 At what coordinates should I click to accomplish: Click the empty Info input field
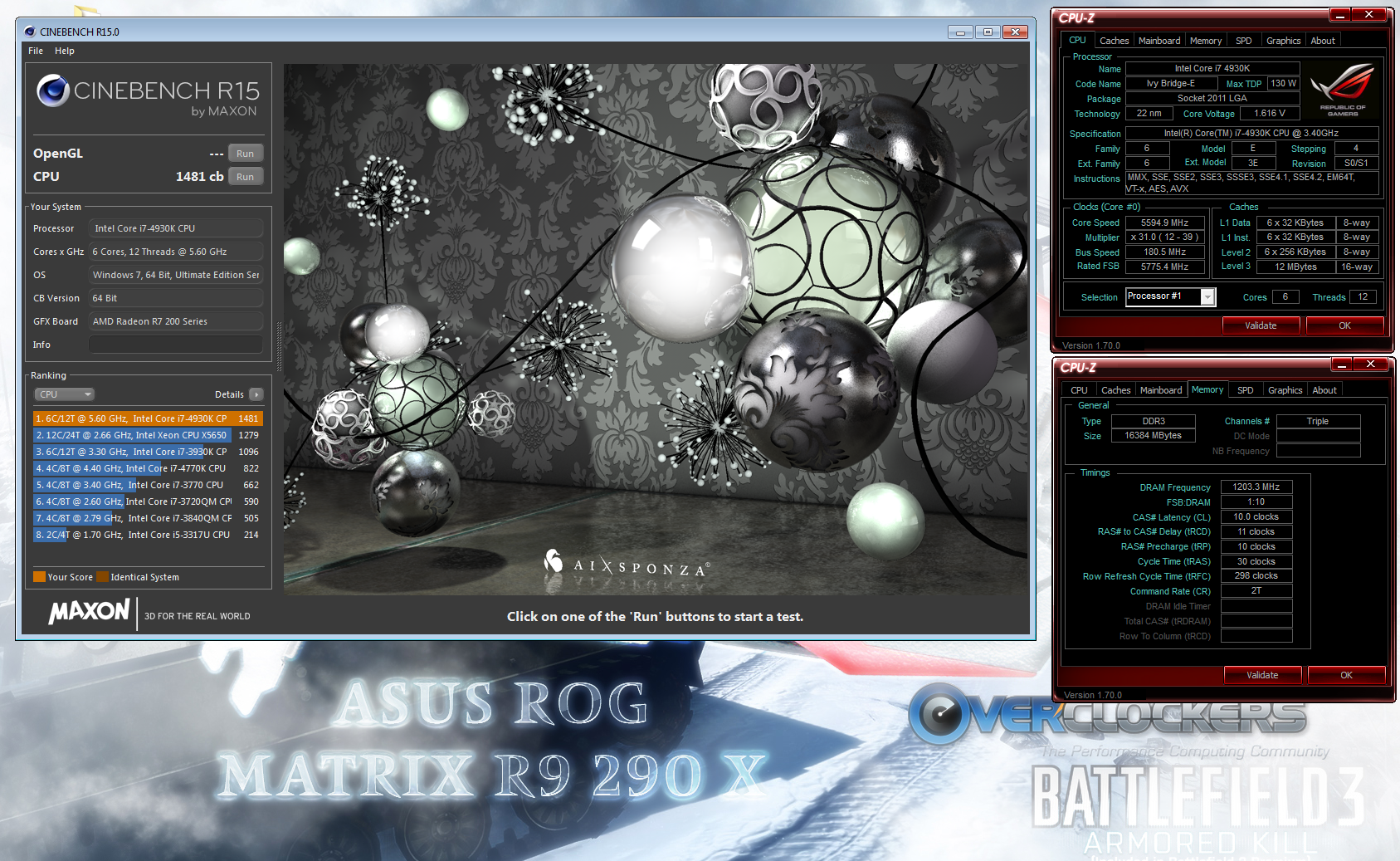pyautogui.click(x=176, y=345)
